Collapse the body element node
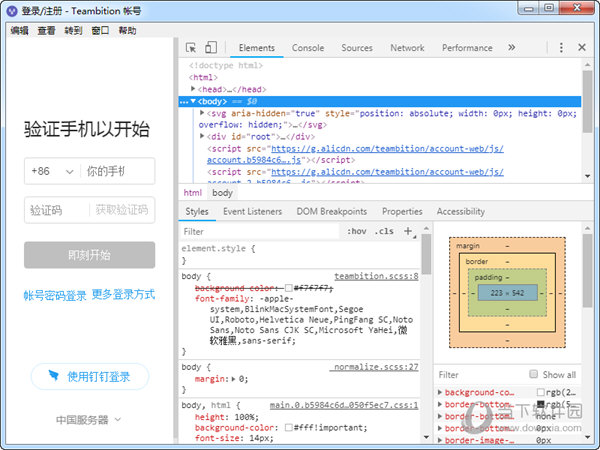 193,101
